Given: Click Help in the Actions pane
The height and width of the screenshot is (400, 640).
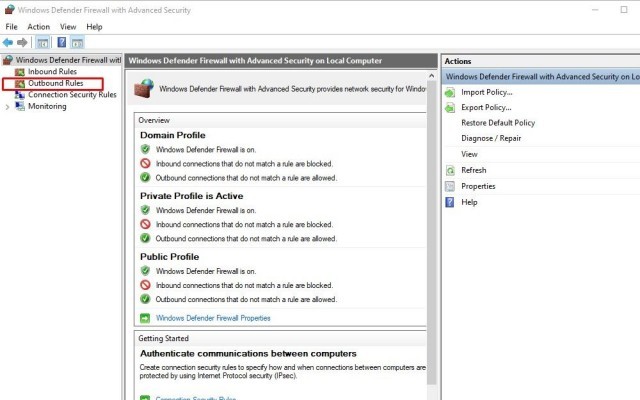Looking at the screenshot, I should tap(469, 202).
